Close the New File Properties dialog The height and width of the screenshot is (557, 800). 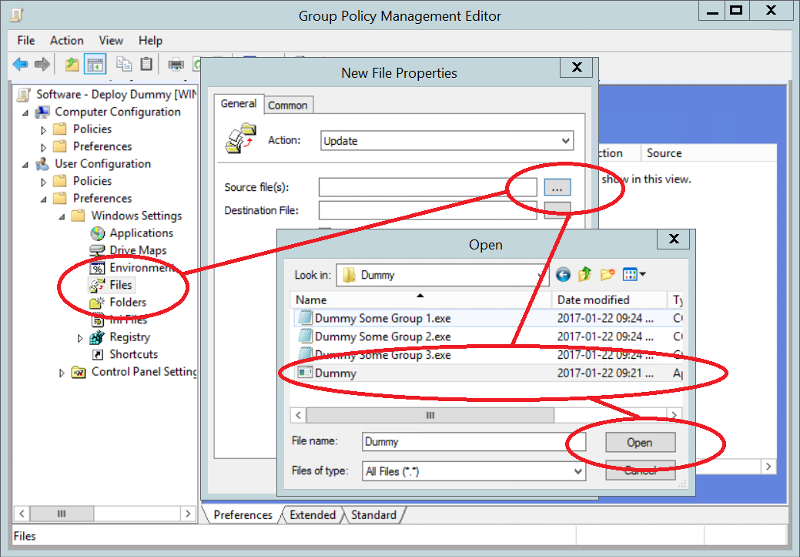(577, 67)
